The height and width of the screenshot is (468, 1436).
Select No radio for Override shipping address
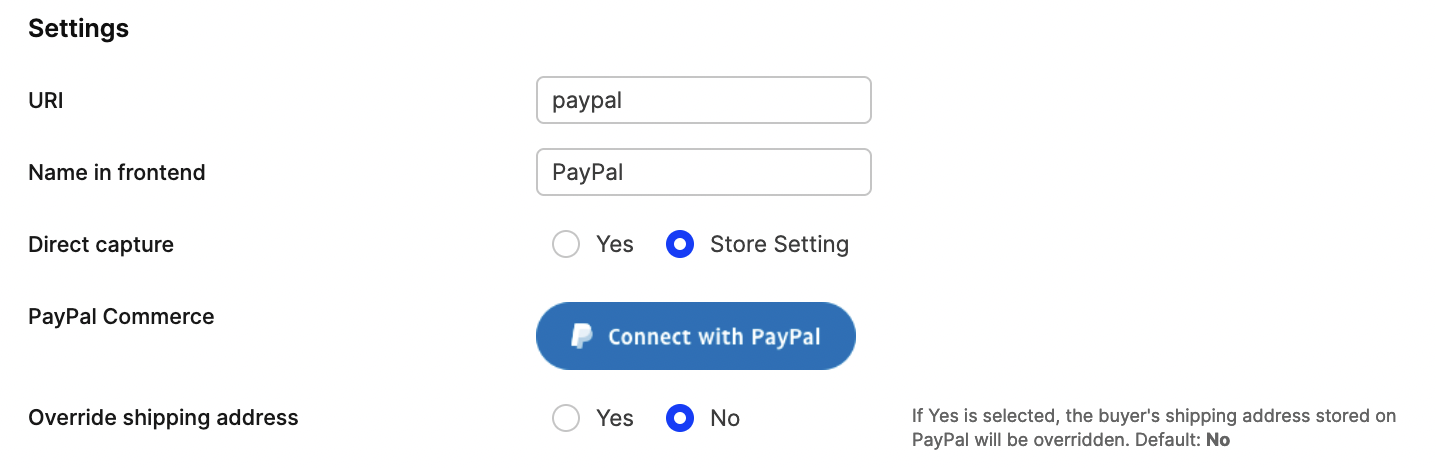[680, 418]
